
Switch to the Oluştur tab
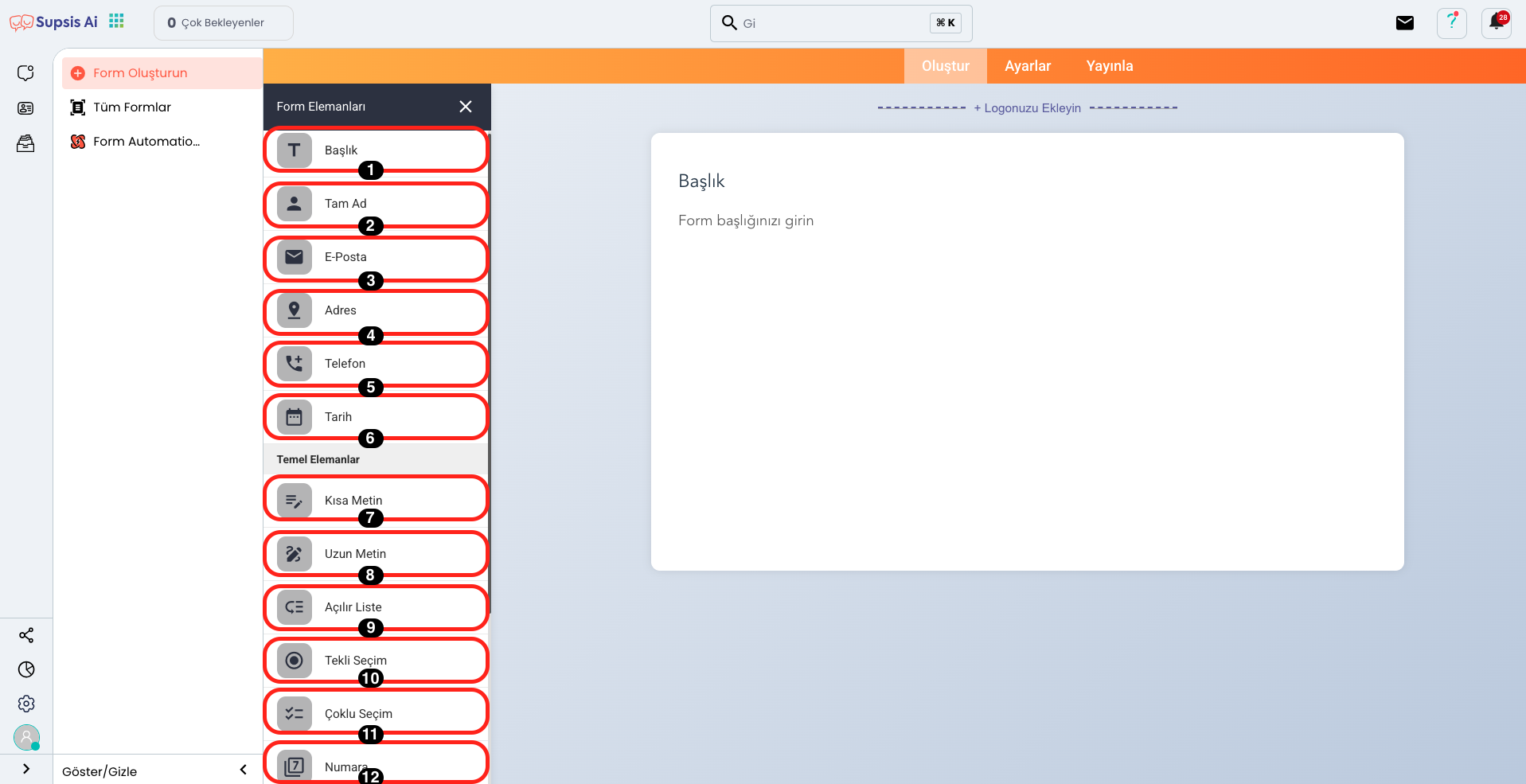946,66
